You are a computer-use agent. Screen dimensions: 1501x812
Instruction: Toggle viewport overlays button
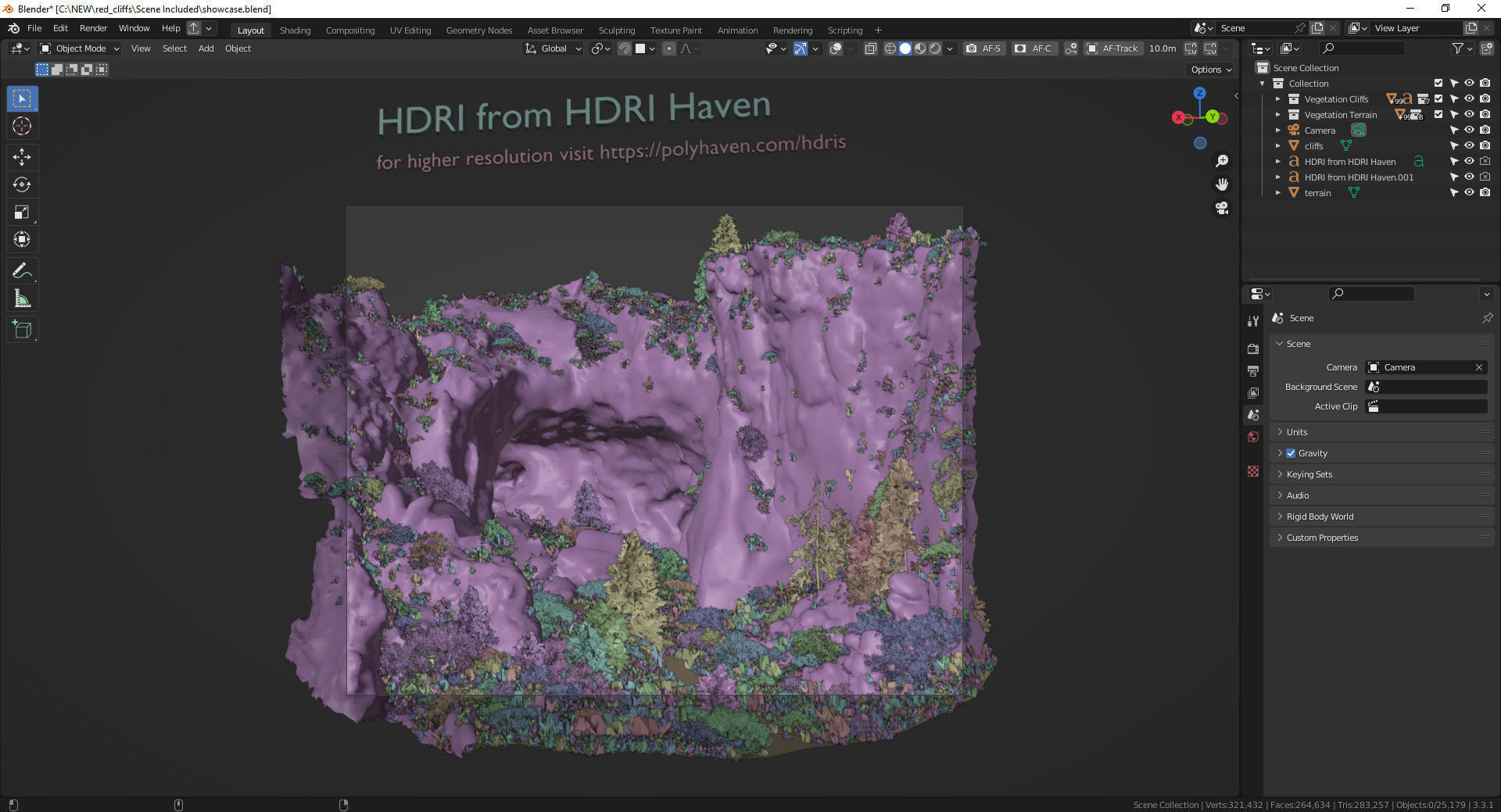[836, 48]
